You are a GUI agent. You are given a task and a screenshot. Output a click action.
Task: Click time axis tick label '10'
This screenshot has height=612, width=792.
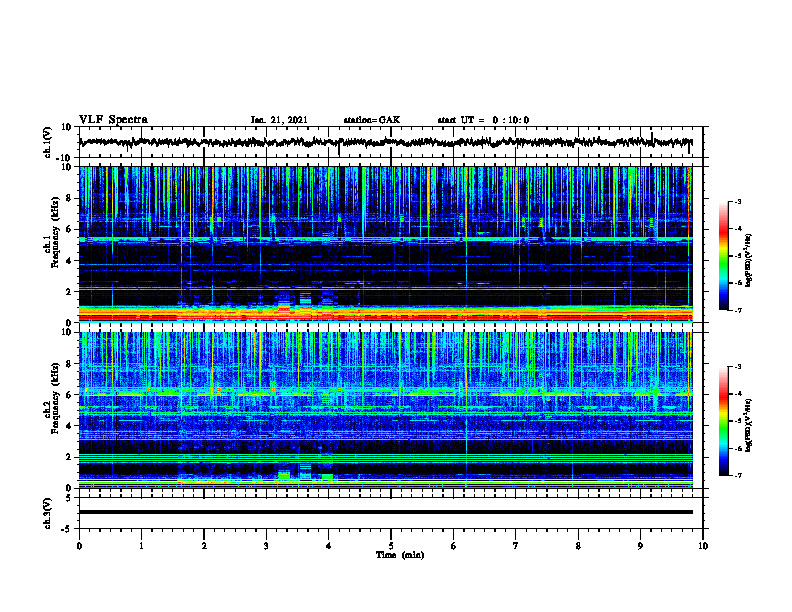703,546
